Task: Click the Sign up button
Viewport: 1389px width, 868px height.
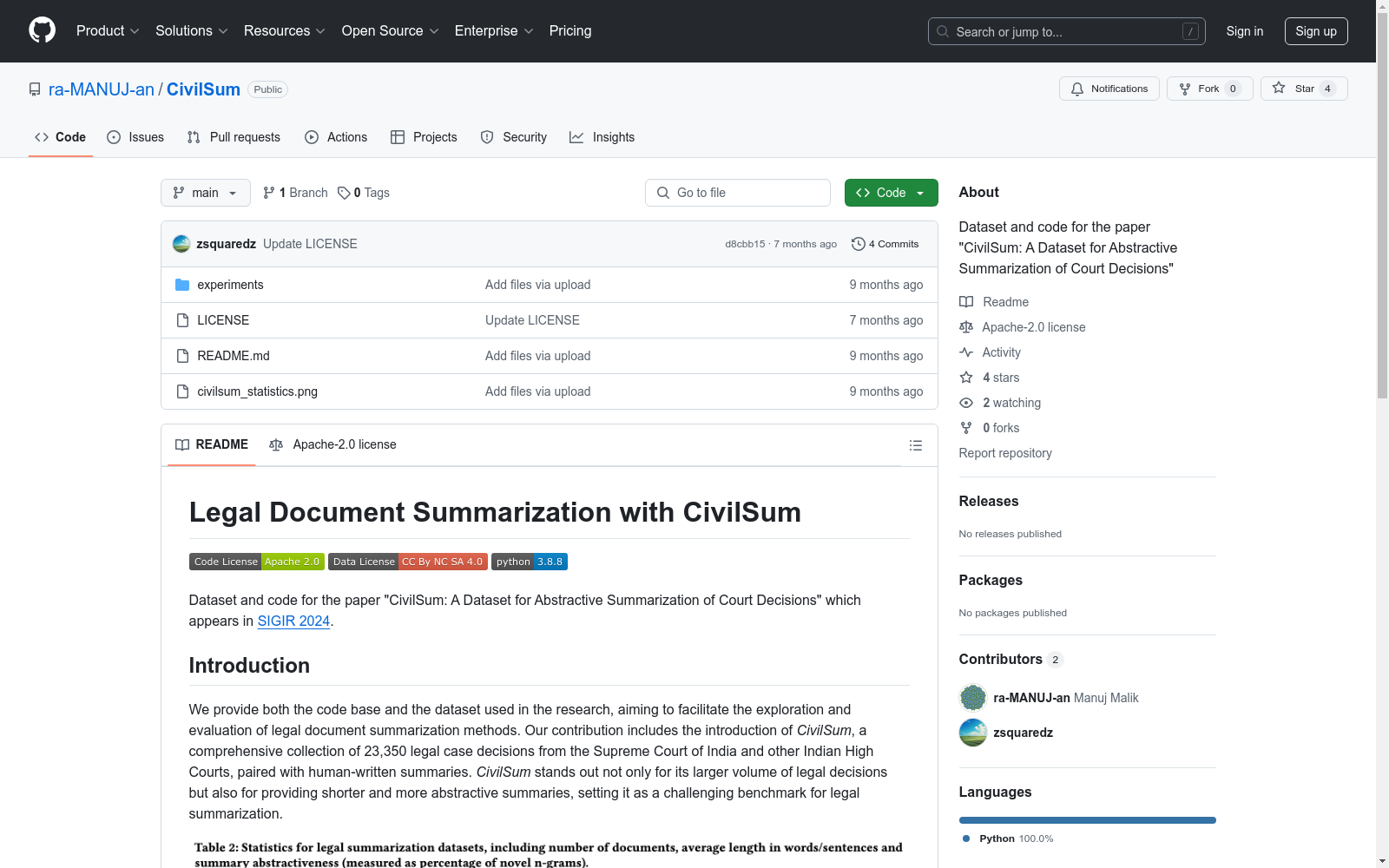Action: coord(1316,31)
